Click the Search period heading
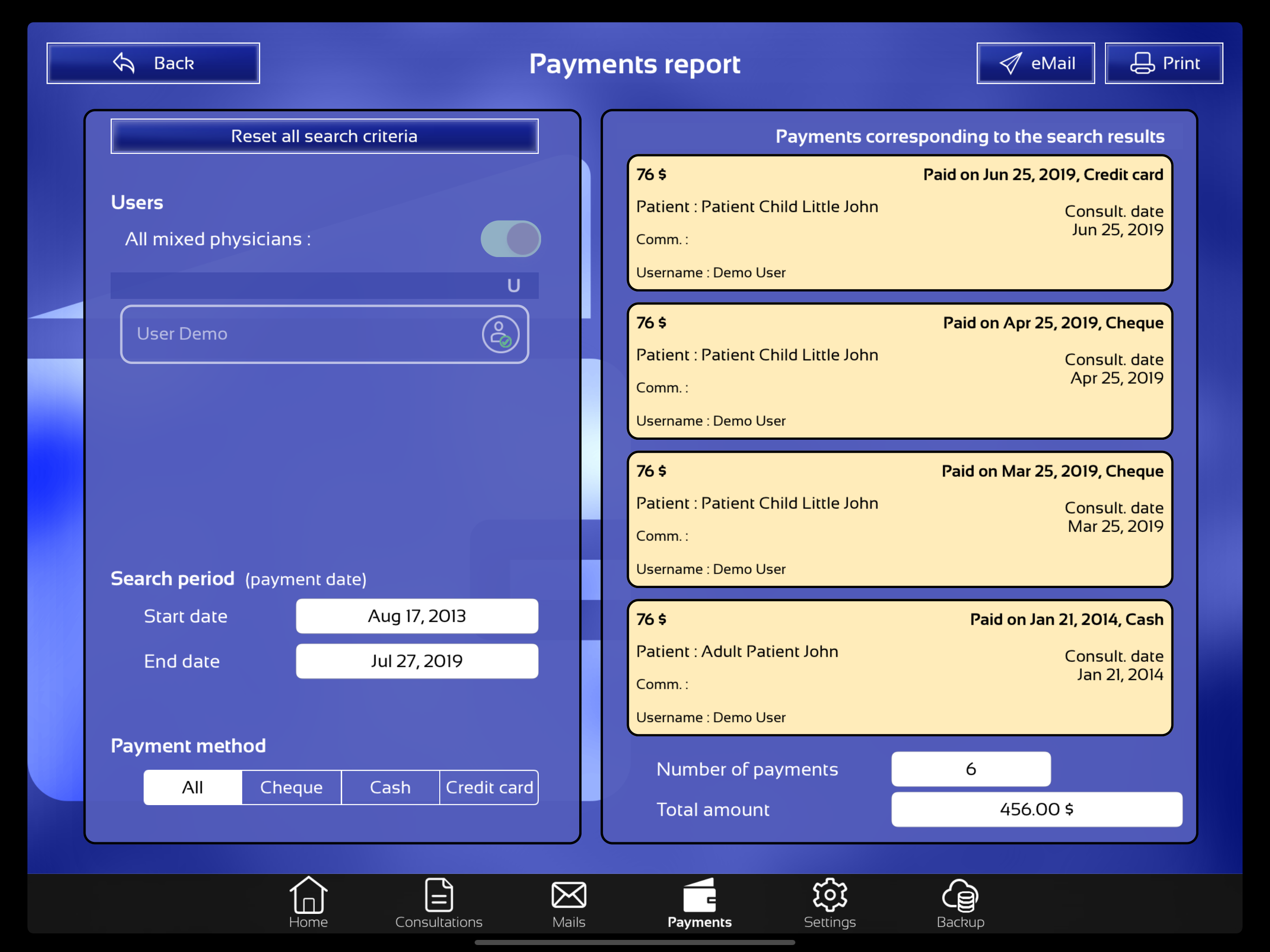This screenshot has height=952, width=1270. click(173, 578)
